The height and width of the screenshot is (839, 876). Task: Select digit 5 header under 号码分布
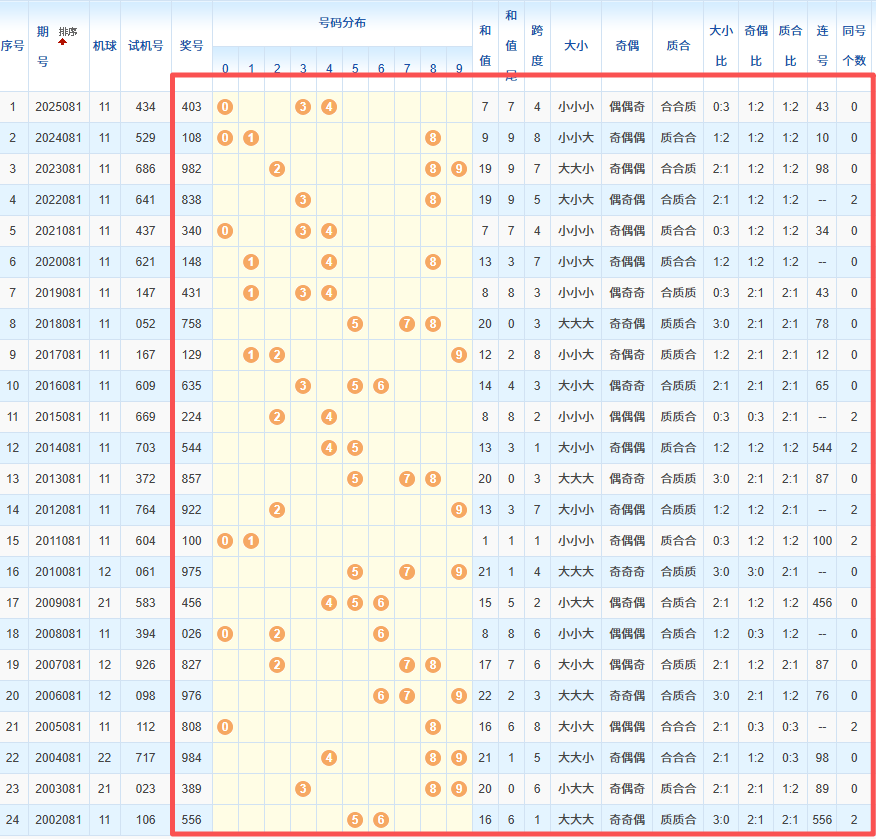(355, 69)
